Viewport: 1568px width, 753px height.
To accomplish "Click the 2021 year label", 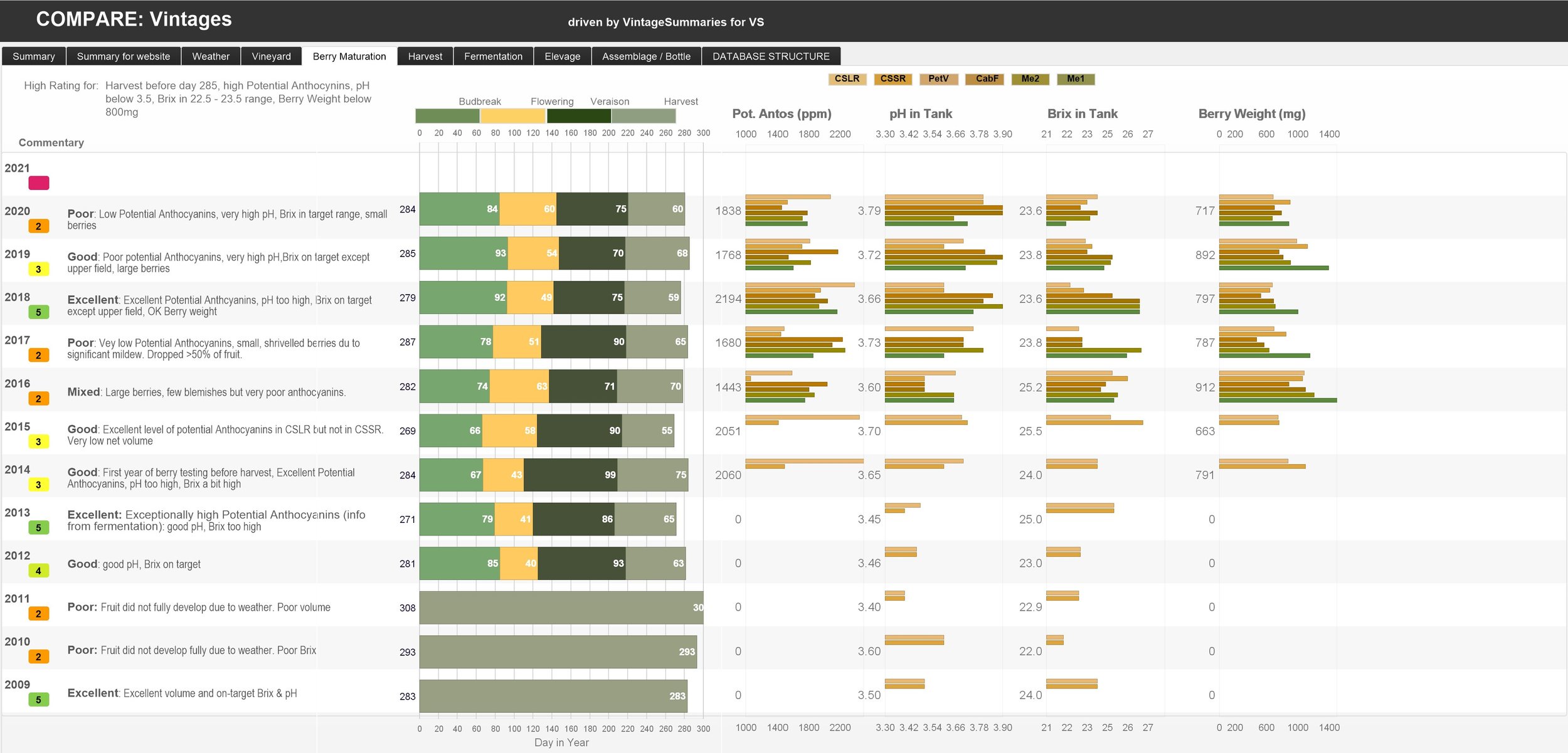I will (x=18, y=168).
